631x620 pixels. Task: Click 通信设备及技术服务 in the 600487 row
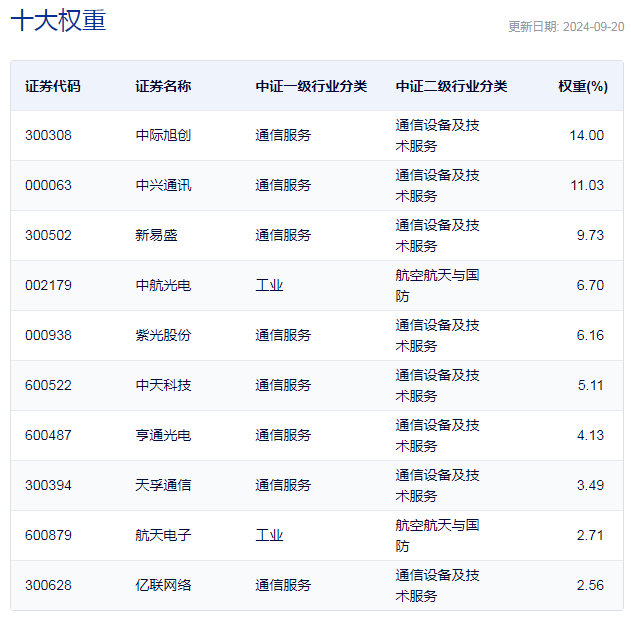tap(437, 435)
